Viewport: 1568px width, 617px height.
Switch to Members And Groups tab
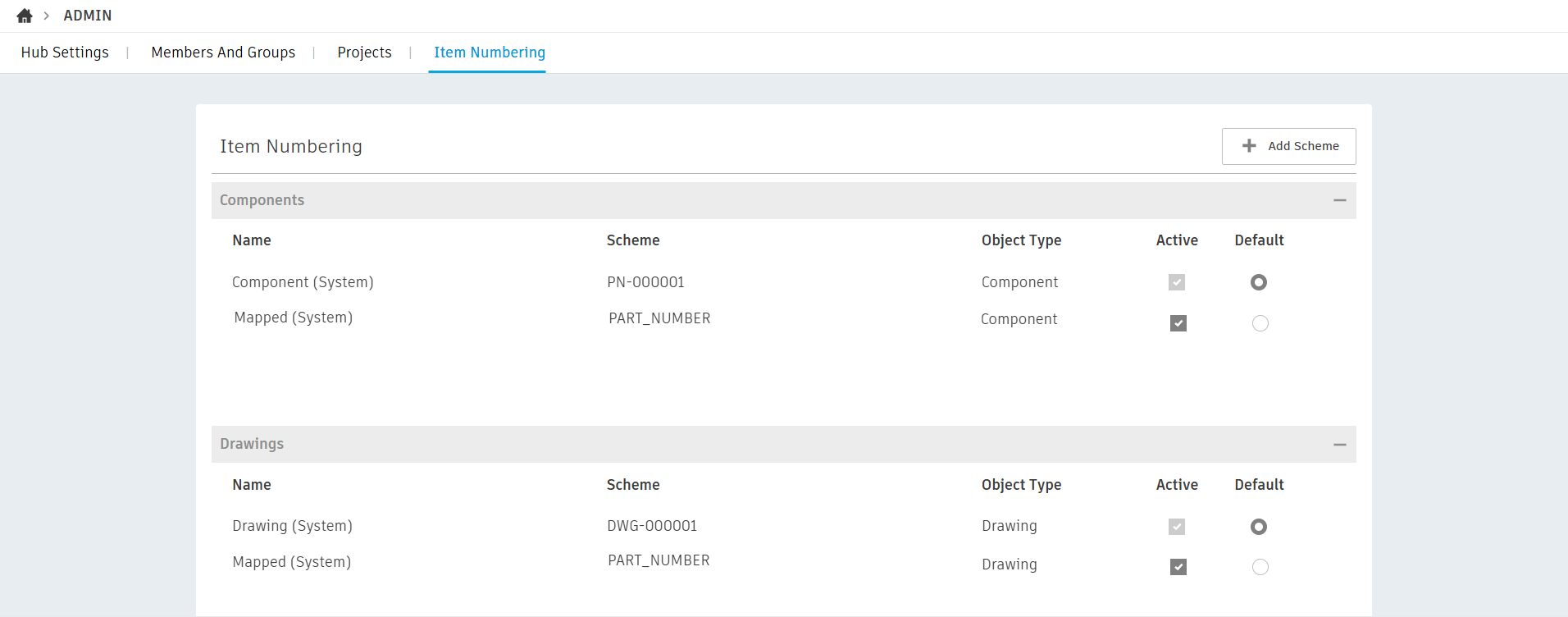point(223,53)
